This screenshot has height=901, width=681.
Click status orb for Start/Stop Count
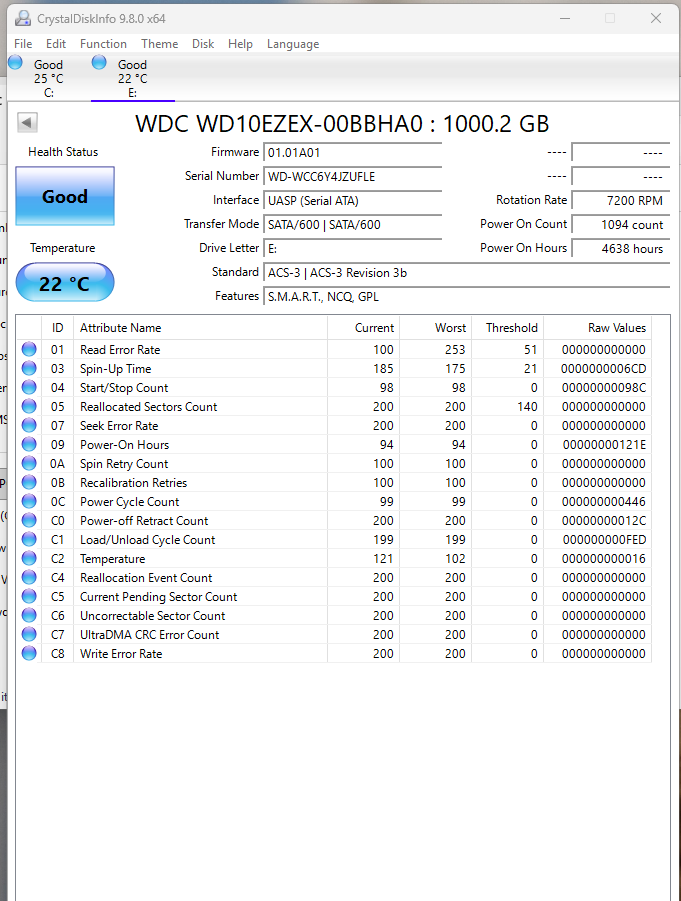click(29, 387)
